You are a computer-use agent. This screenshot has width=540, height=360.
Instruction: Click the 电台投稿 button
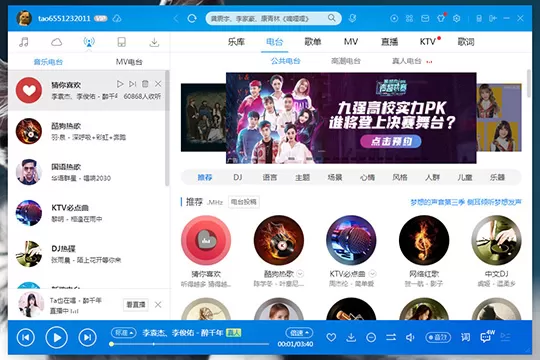click(244, 202)
